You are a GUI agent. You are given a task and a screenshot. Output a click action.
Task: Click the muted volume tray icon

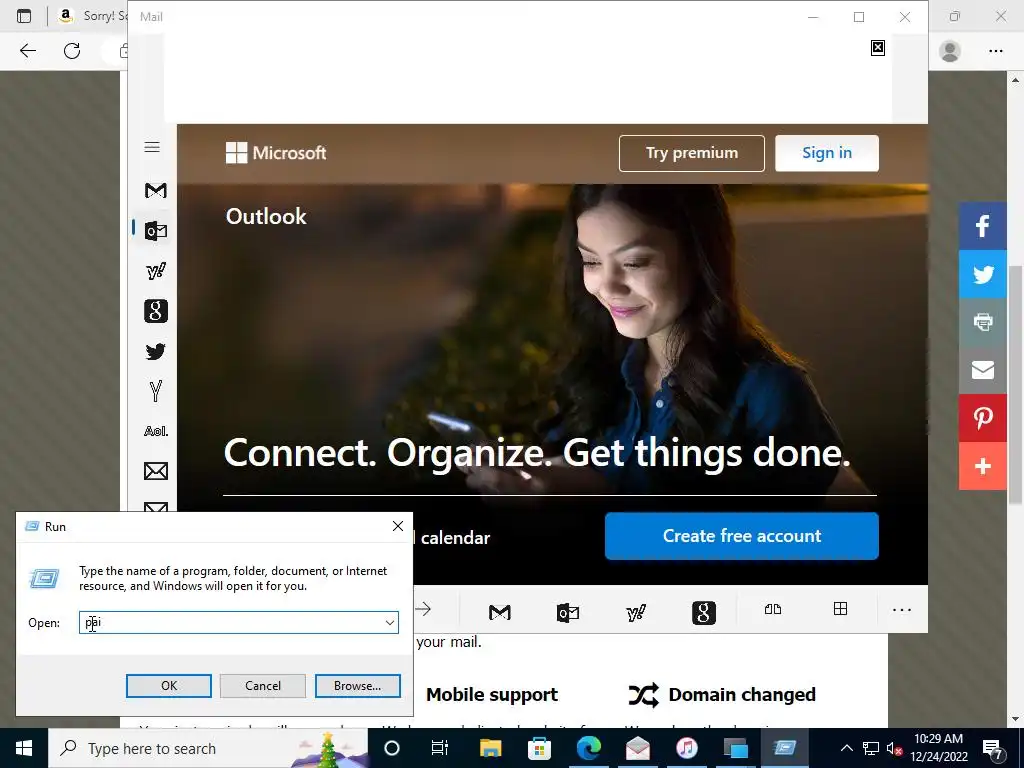(895, 748)
